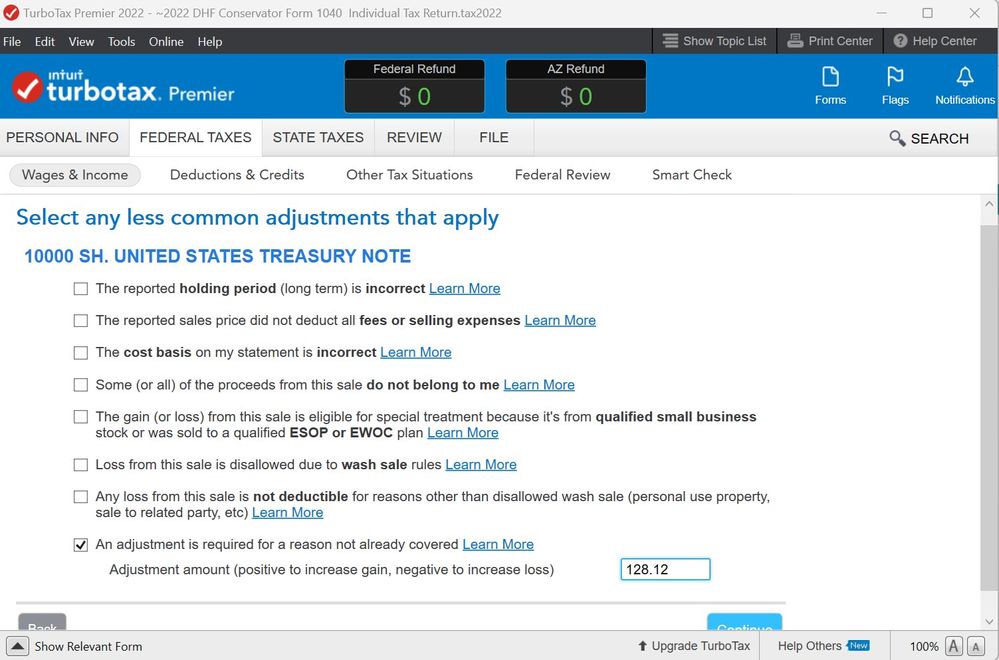Check the fees or selling expenses box
Viewport: 999px width, 660px height.
coord(81,320)
